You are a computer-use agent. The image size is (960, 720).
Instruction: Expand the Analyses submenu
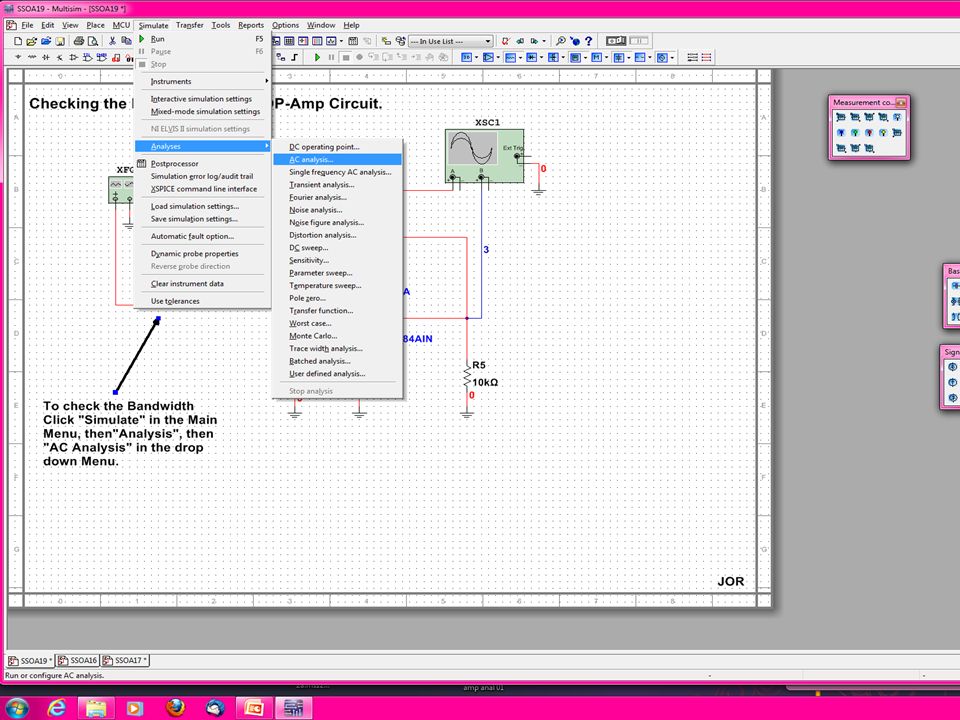click(203, 146)
